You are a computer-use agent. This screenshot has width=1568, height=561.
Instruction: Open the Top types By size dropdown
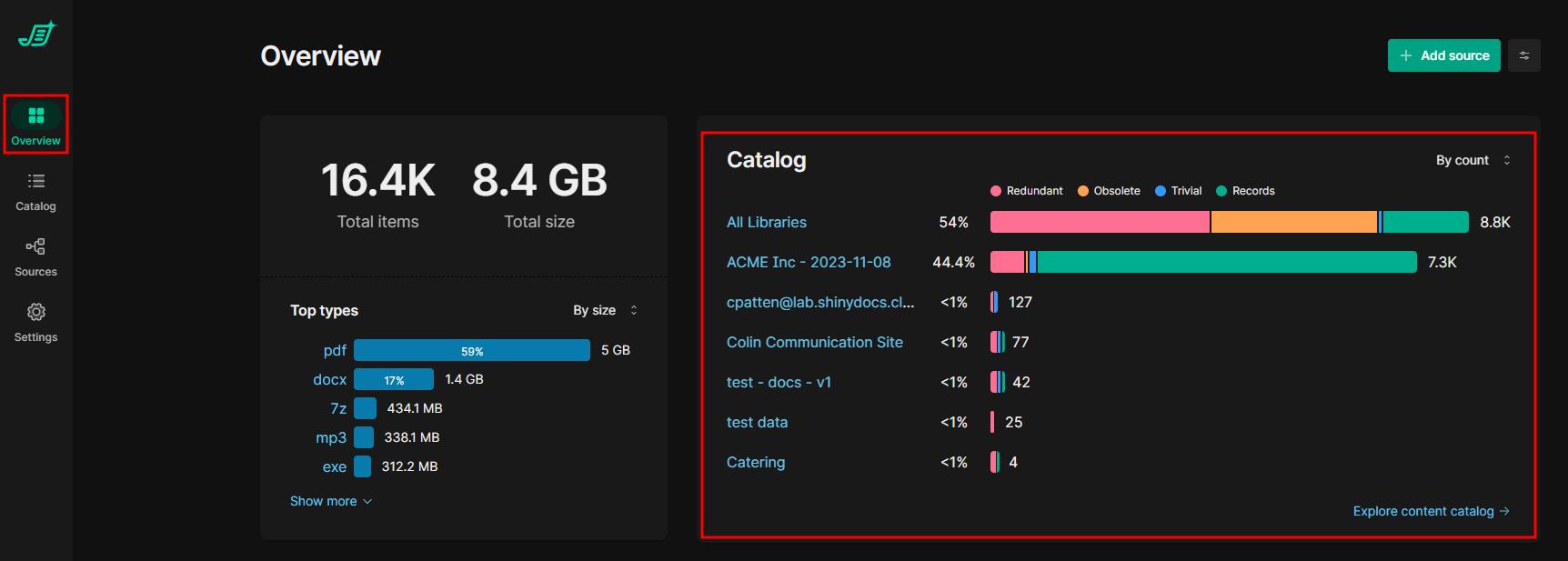click(x=605, y=310)
